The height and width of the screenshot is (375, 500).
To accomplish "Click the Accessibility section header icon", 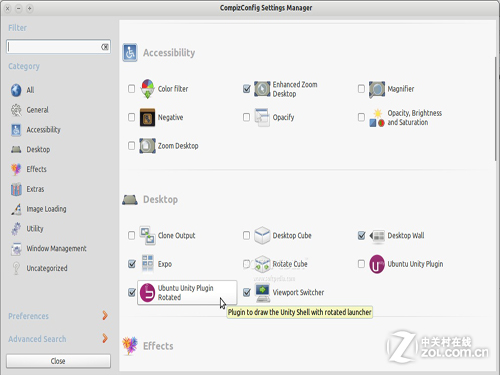I will click(x=130, y=53).
